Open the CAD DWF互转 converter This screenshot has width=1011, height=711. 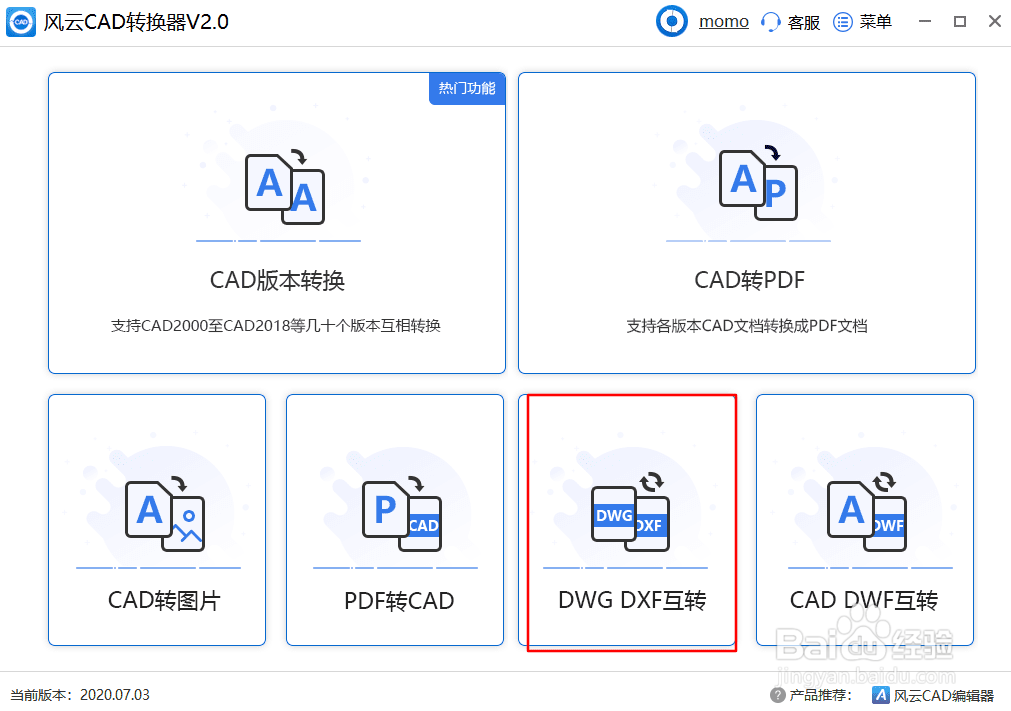pos(864,520)
